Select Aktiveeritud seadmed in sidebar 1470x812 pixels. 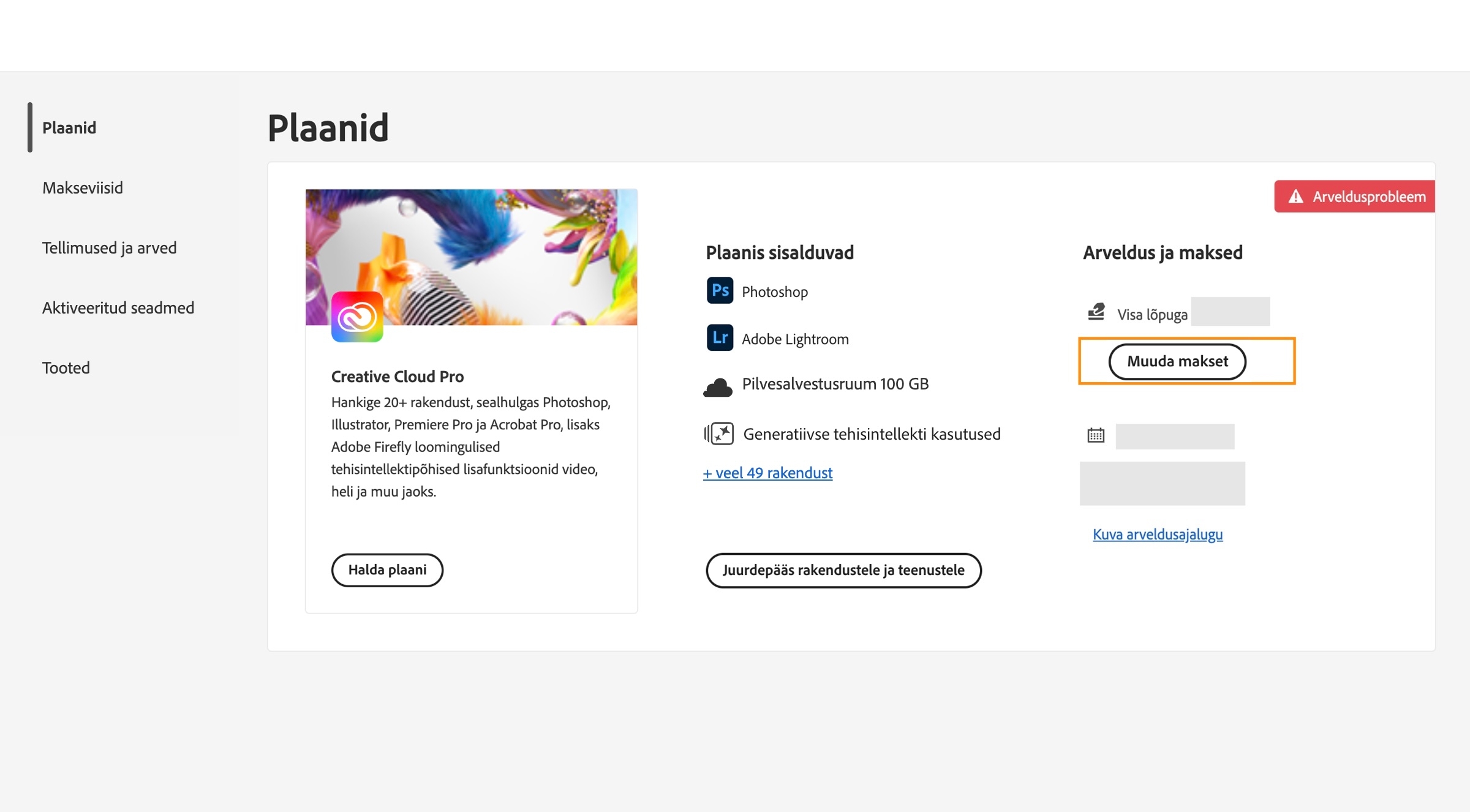(118, 307)
